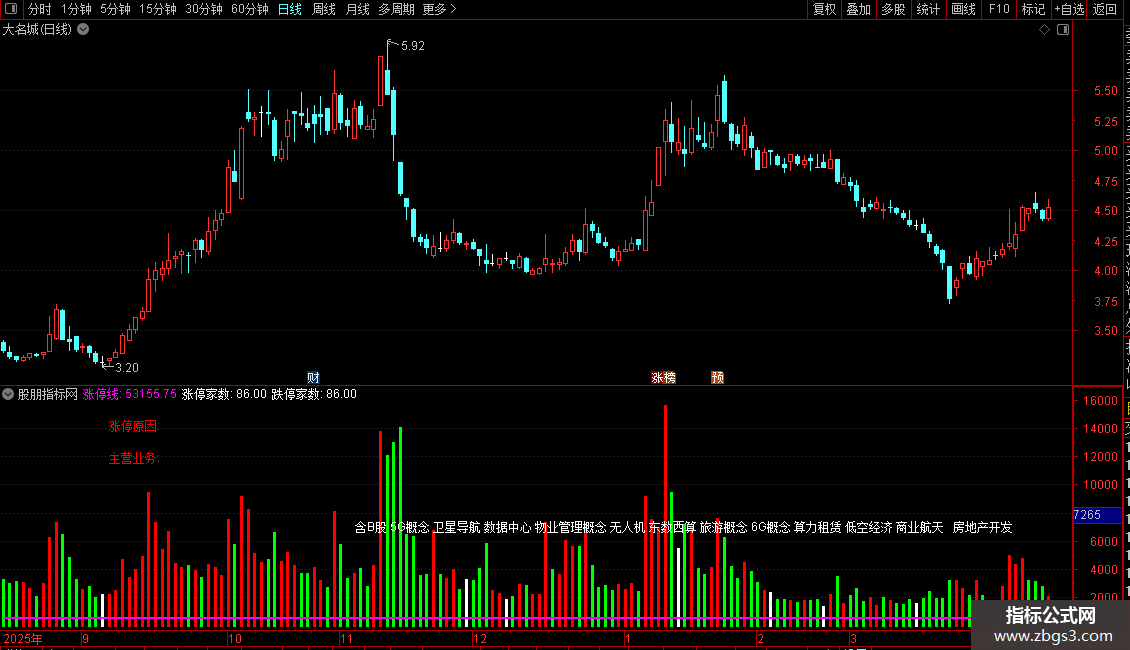Click the 涨停原因 label
This screenshot has width=1130, height=650.
[133, 427]
